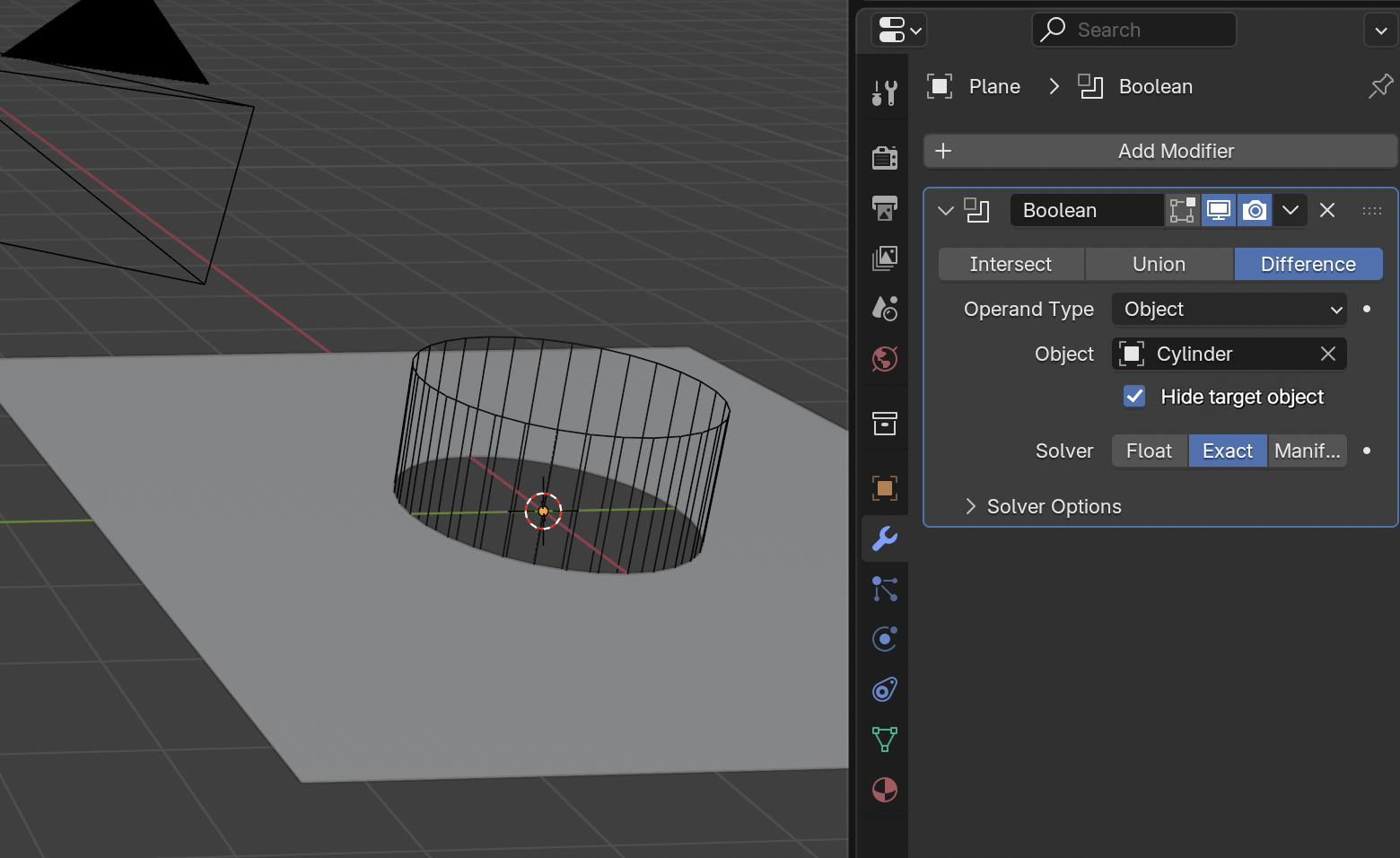Open the Operand Type dropdown
The height and width of the screenshot is (858, 1400).
[1229, 309]
